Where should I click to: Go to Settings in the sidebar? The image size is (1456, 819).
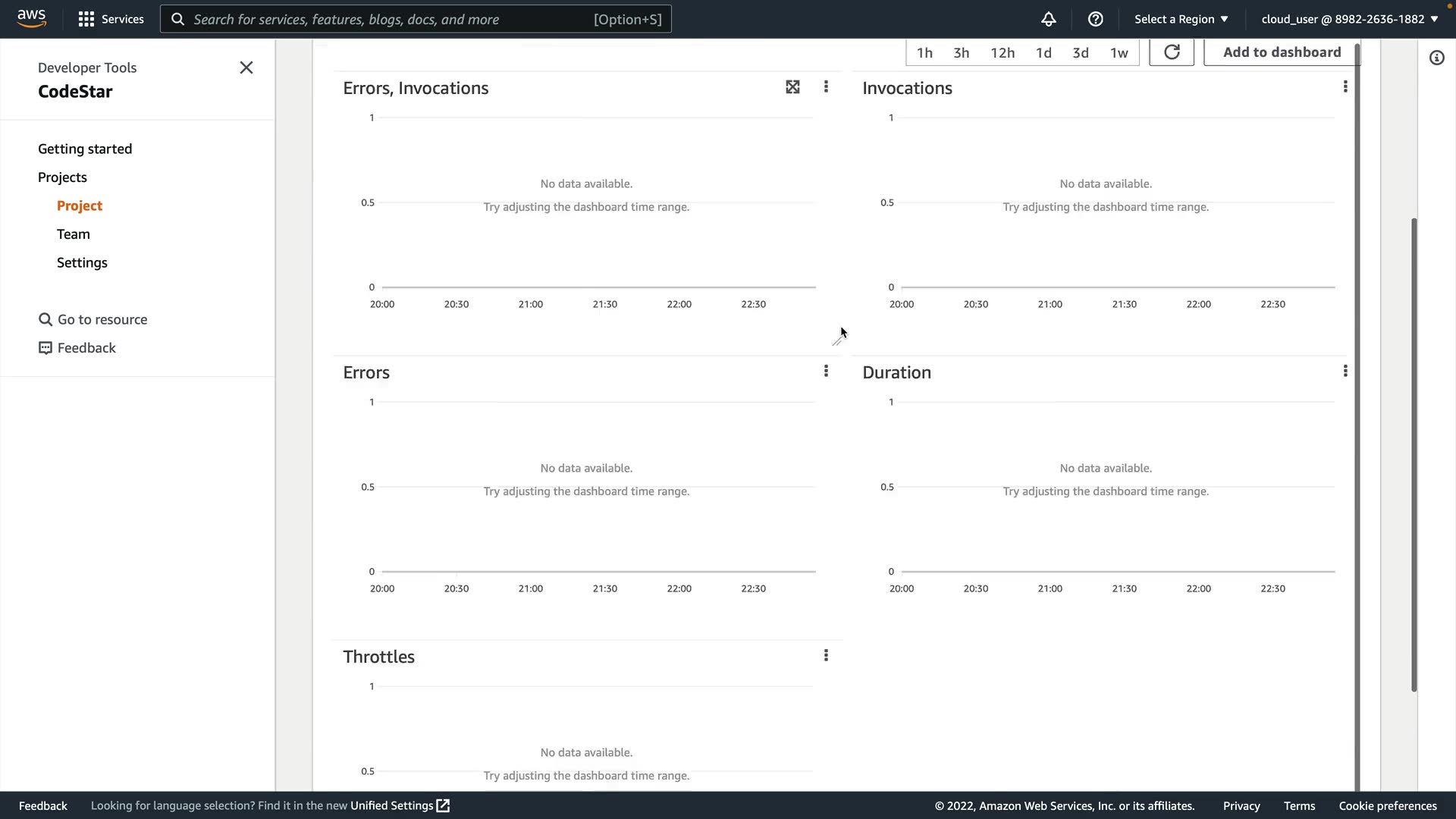point(82,262)
